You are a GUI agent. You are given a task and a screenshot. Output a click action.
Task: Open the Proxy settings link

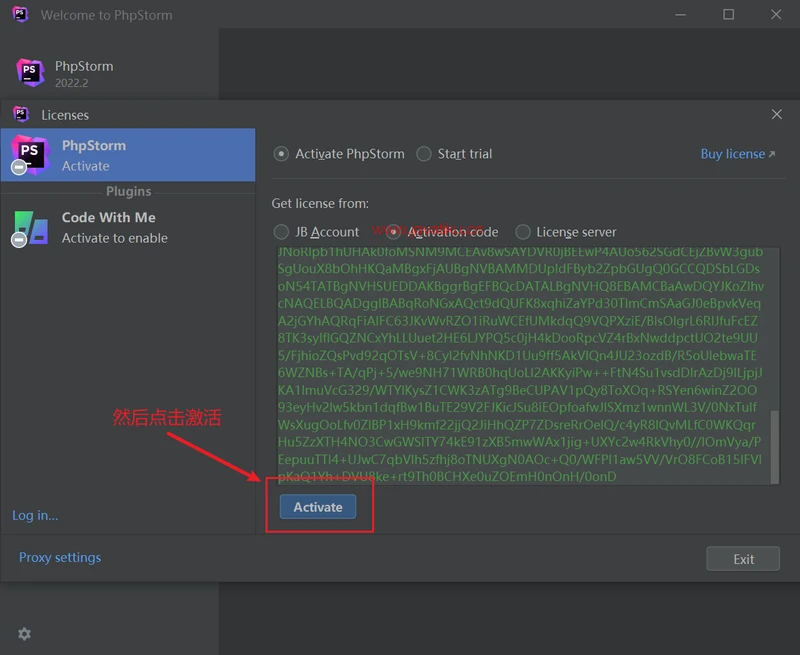(60, 558)
